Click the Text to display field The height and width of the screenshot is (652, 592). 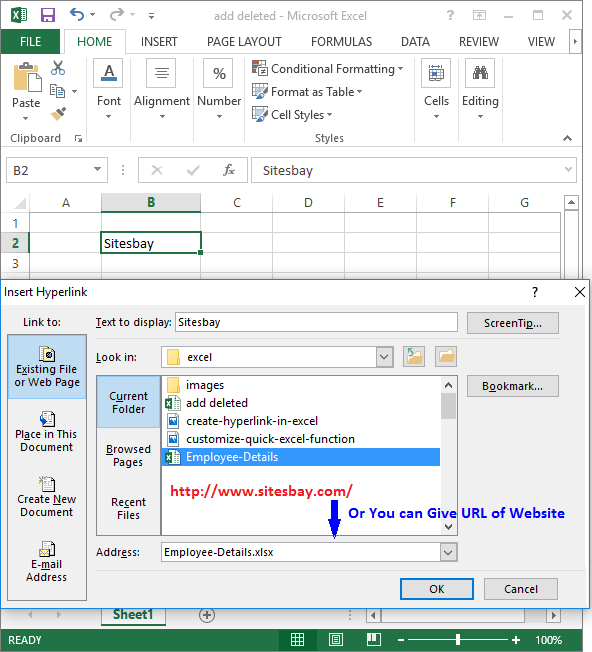pos(316,322)
